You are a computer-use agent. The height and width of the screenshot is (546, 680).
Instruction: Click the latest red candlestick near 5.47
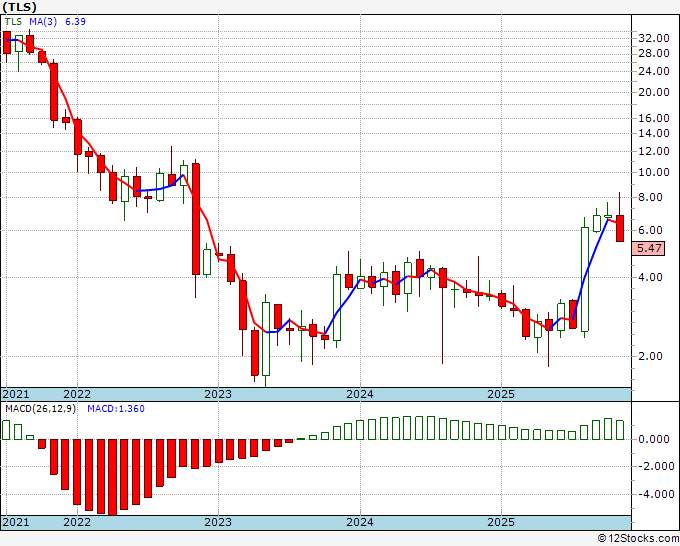click(x=620, y=228)
